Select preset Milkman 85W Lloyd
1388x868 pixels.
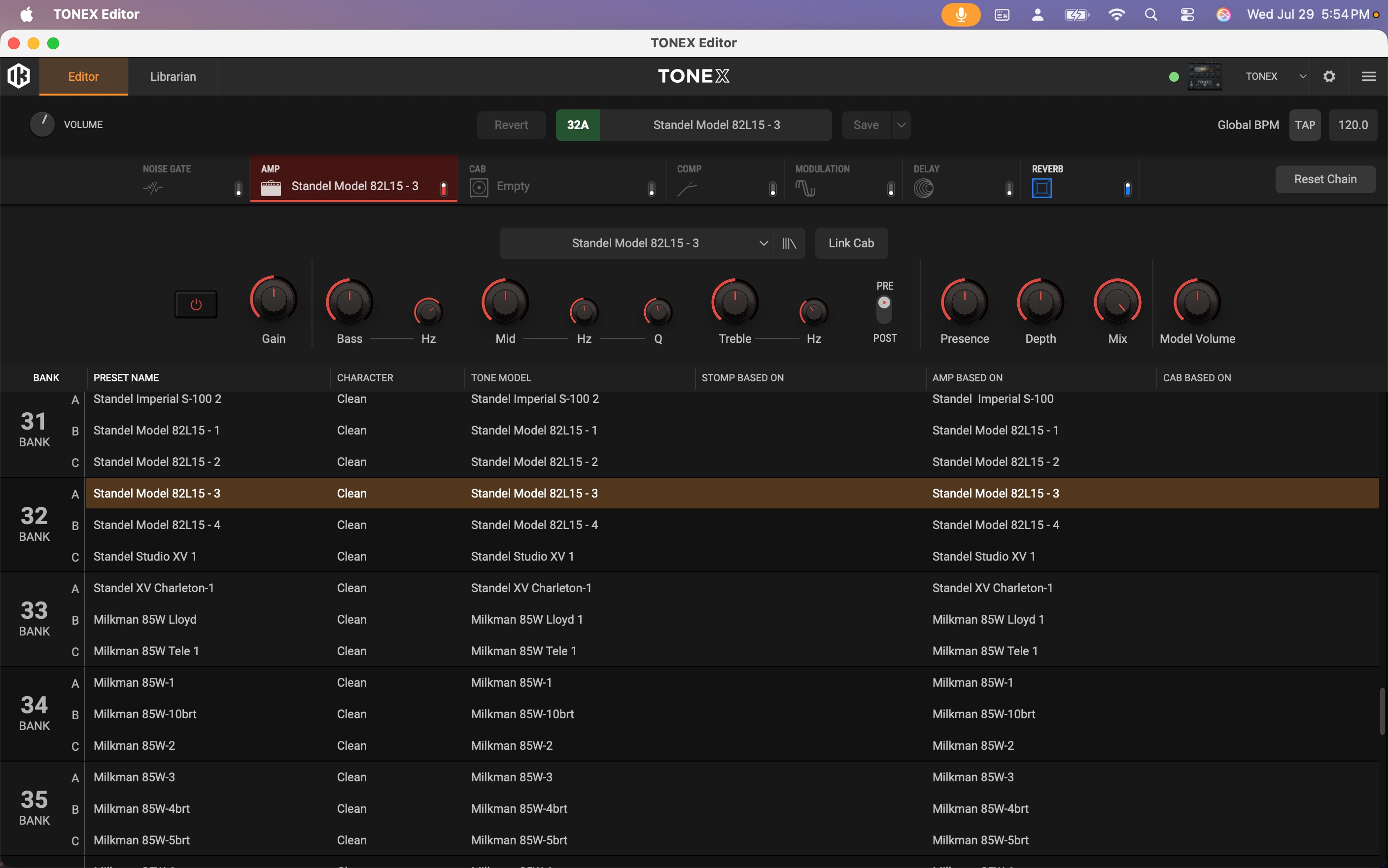coord(732,619)
